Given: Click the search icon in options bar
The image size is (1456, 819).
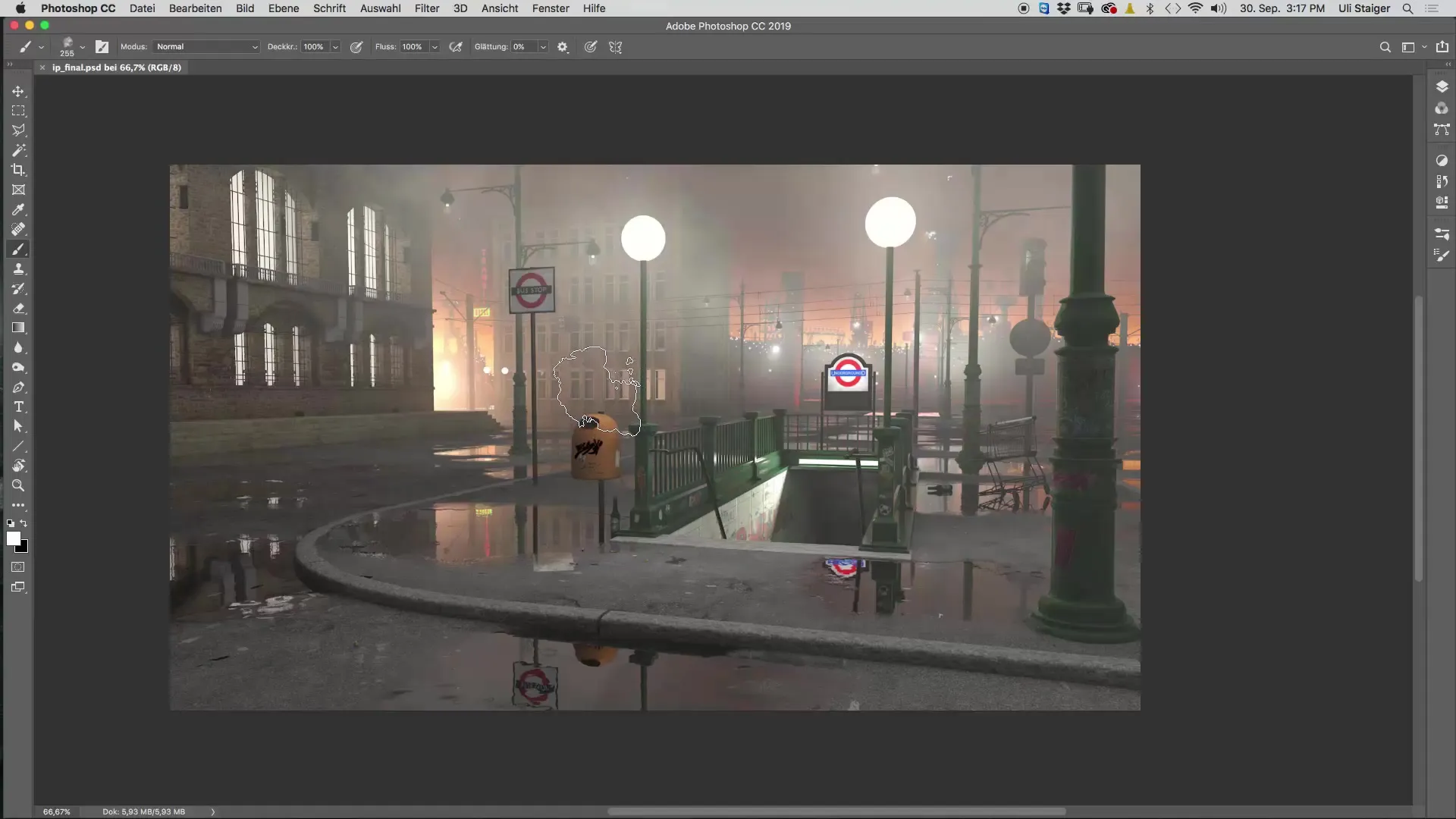Looking at the screenshot, I should coord(1385,47).
